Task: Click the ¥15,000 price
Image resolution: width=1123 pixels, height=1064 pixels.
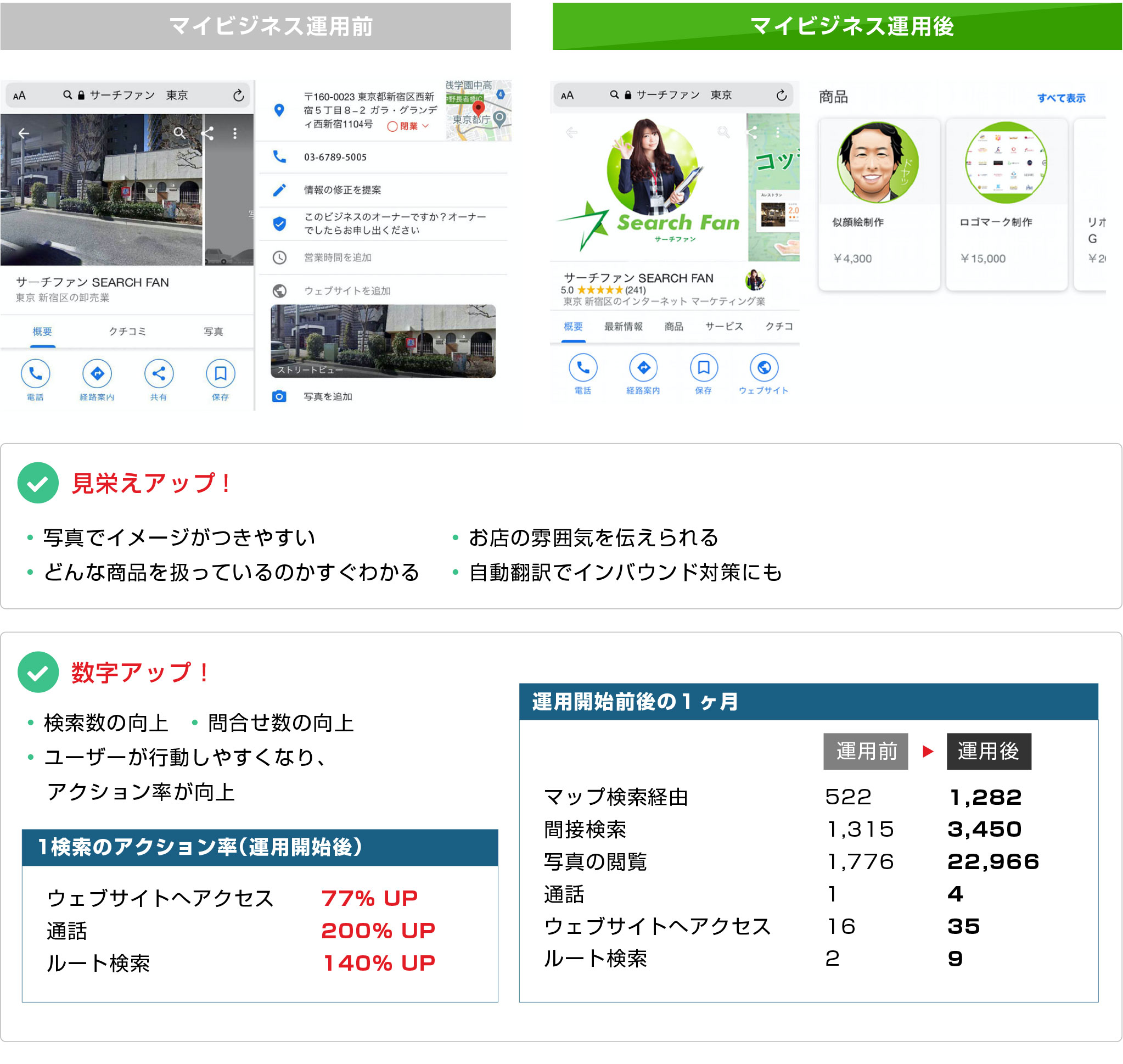Action: point(982,259)
